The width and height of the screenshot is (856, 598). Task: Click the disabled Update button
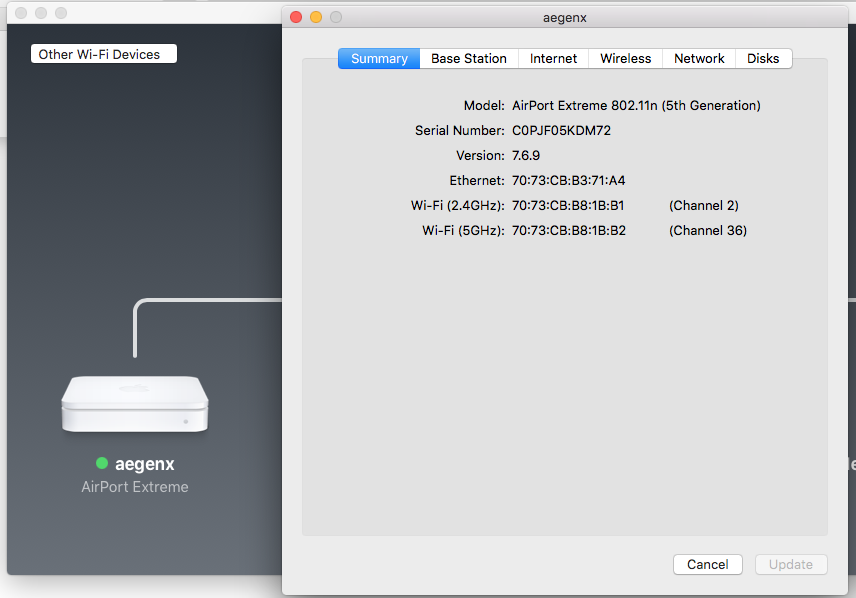pyautogui.click(x=791, y=564)
